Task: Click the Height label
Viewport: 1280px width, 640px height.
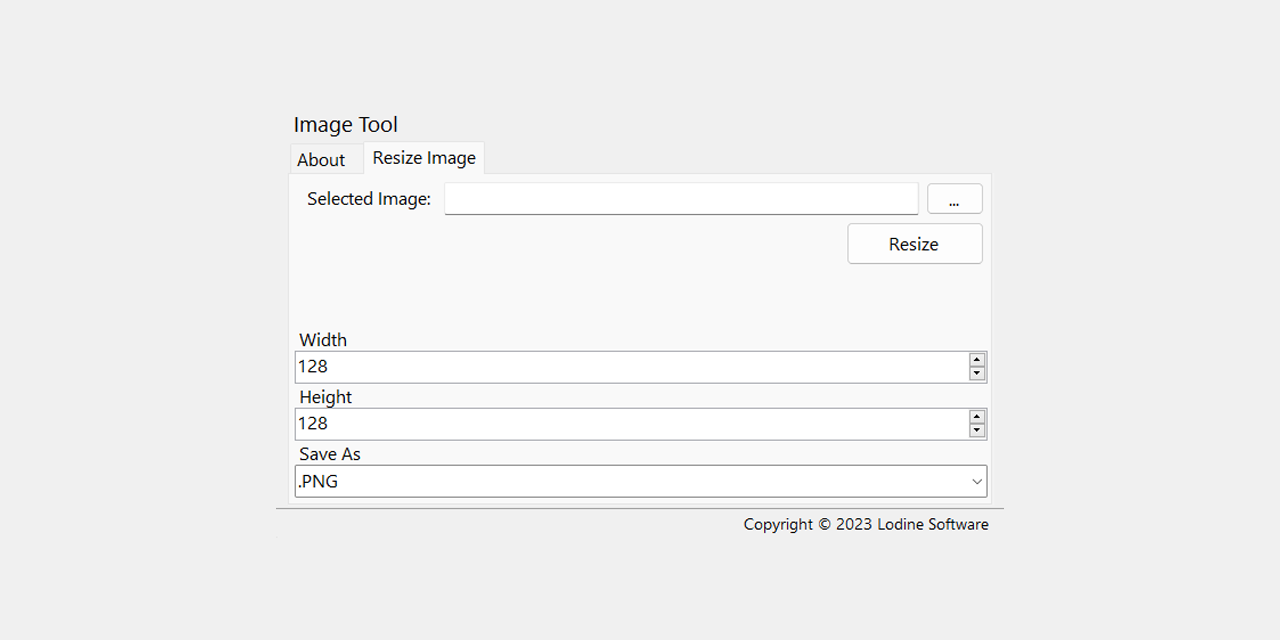Action: pyautogui.click(x=326, y=397)
